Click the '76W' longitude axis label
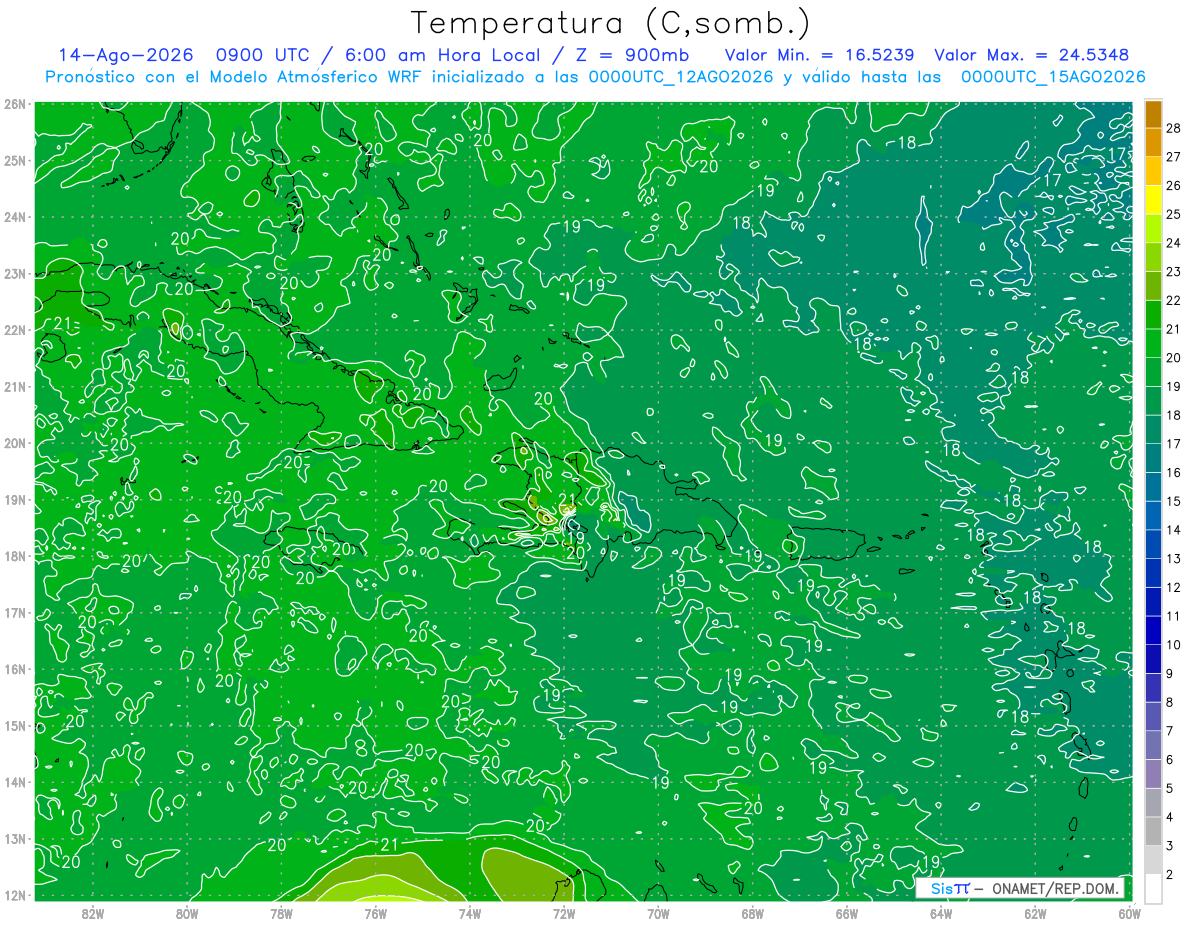 (375, 913)
